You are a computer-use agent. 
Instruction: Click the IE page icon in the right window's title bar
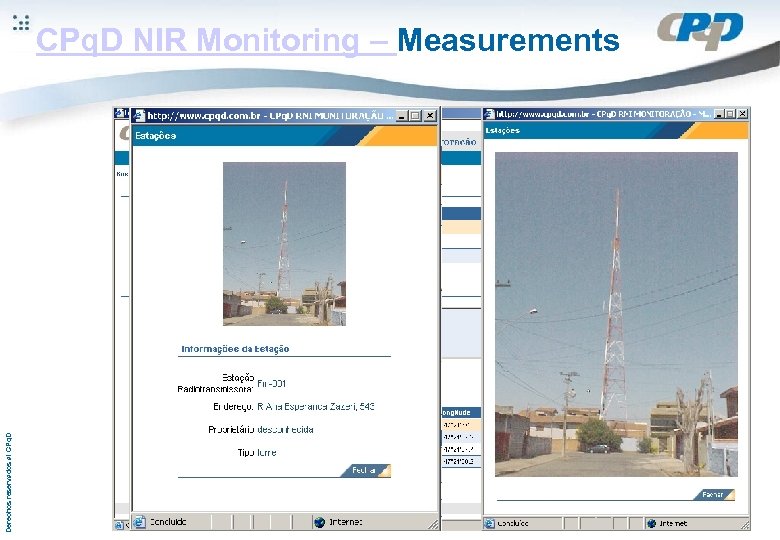click(x=490, y=114)
